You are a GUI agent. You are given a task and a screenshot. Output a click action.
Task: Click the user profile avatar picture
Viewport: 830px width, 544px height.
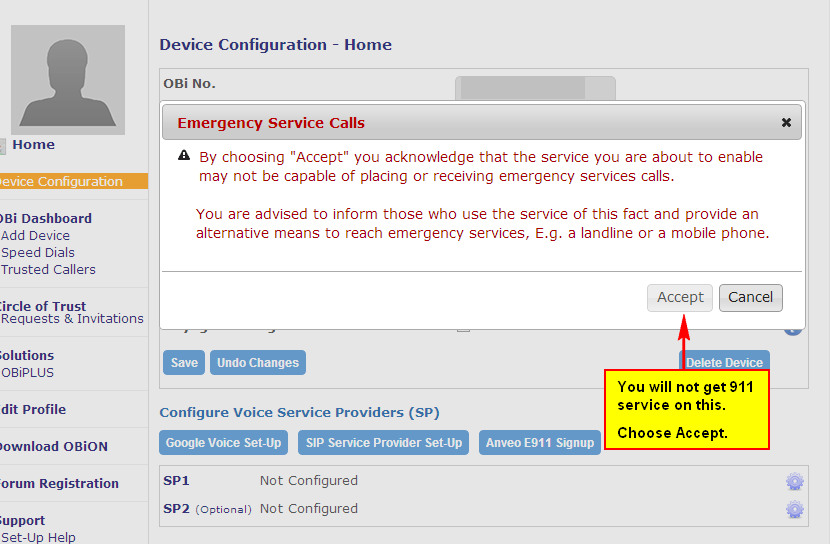click(68, 79)
